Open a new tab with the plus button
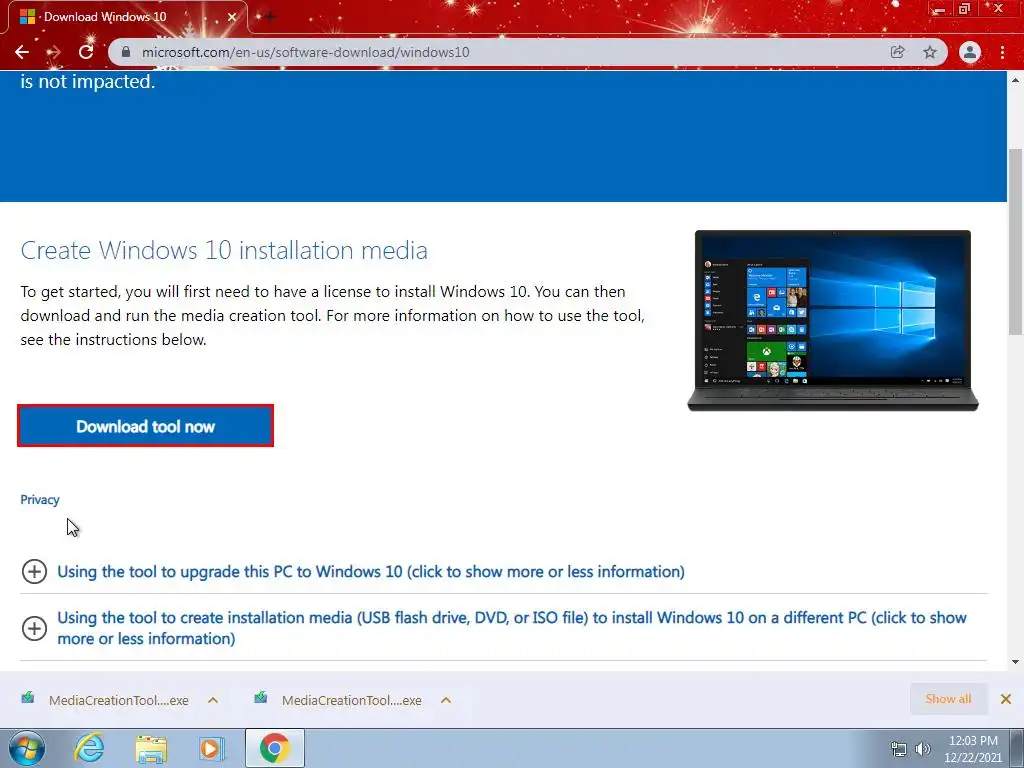 (269, 16)
